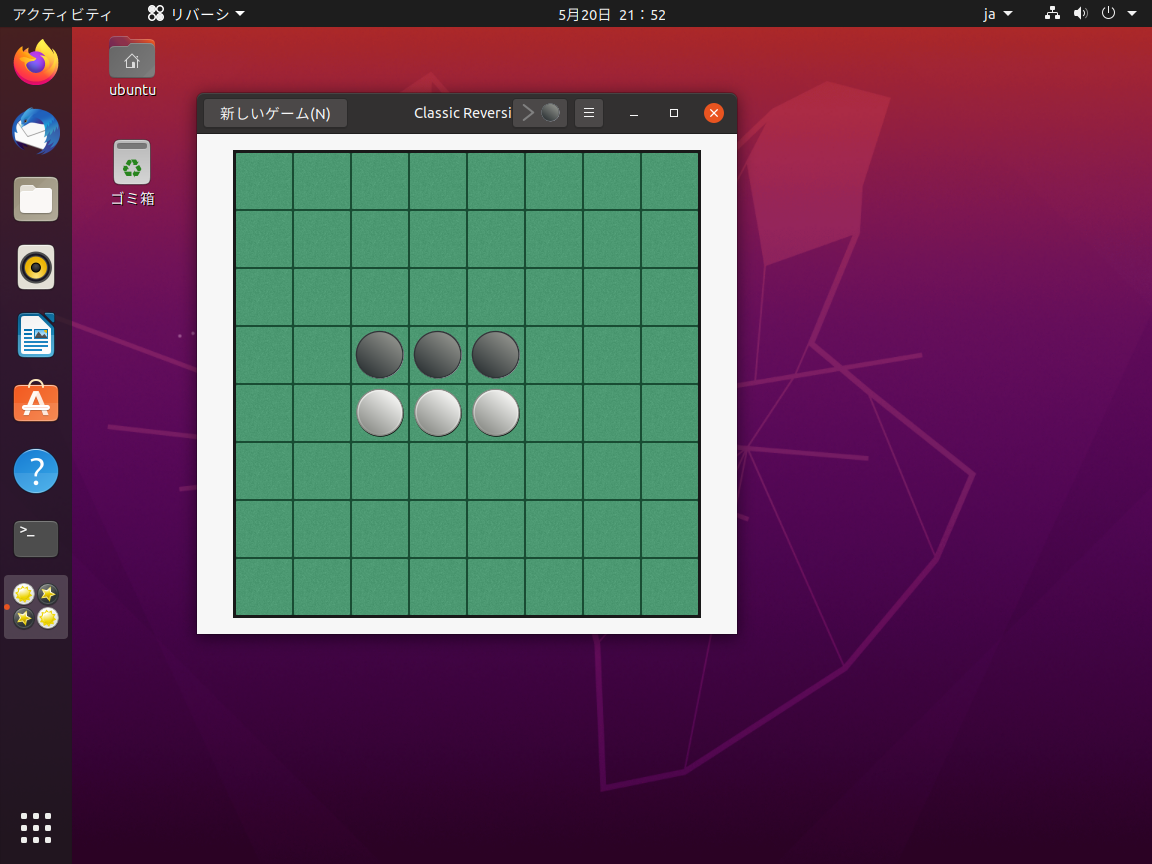Screen dimensions: 1152x864
Task: Open the Help icon in the dock
Action: coord(36,471)
